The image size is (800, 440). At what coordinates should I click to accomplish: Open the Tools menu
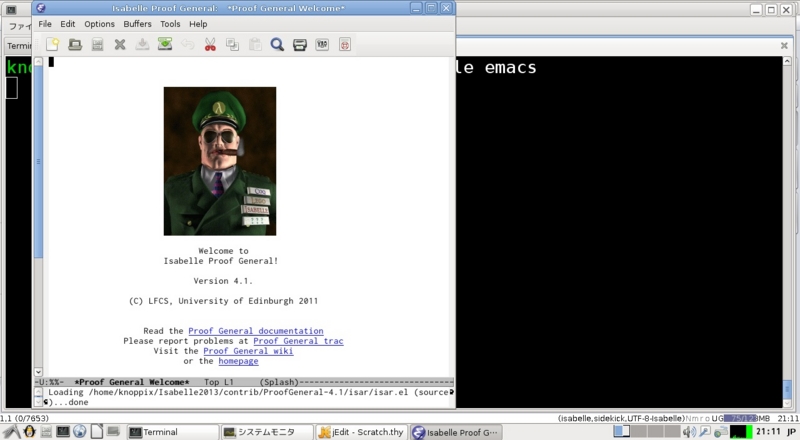[x=170, y=24]
